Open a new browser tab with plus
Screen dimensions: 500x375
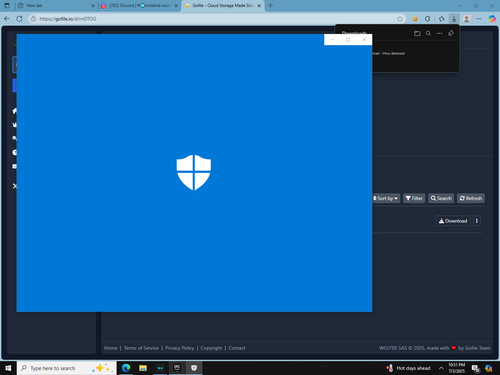click(x=271, y=5)
